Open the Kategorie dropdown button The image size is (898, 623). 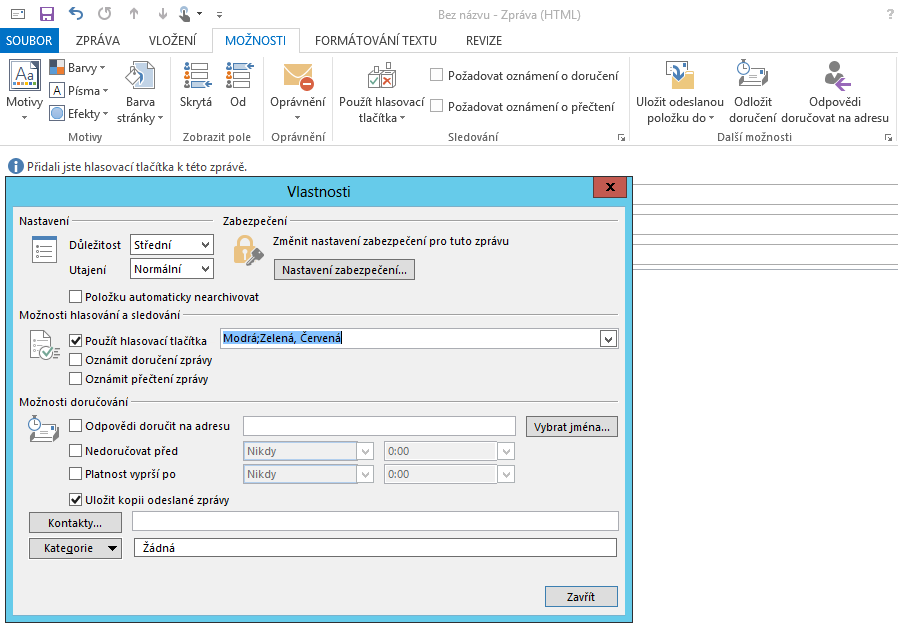pos(75,548)
